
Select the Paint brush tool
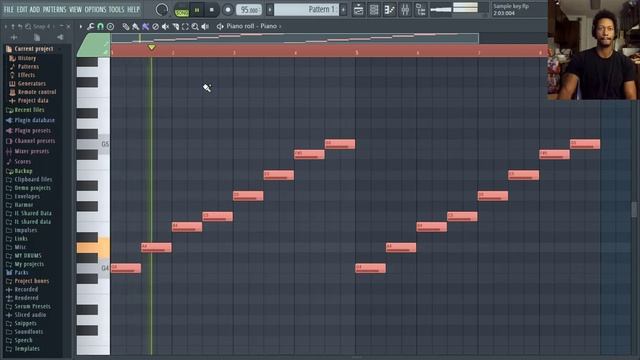click(x=136, y=27)
